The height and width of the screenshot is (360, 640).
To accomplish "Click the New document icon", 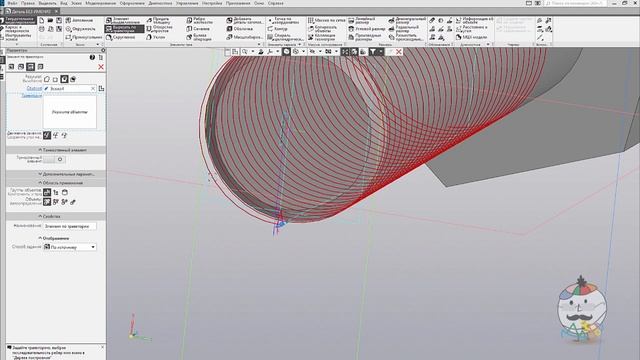I will 42,20.
